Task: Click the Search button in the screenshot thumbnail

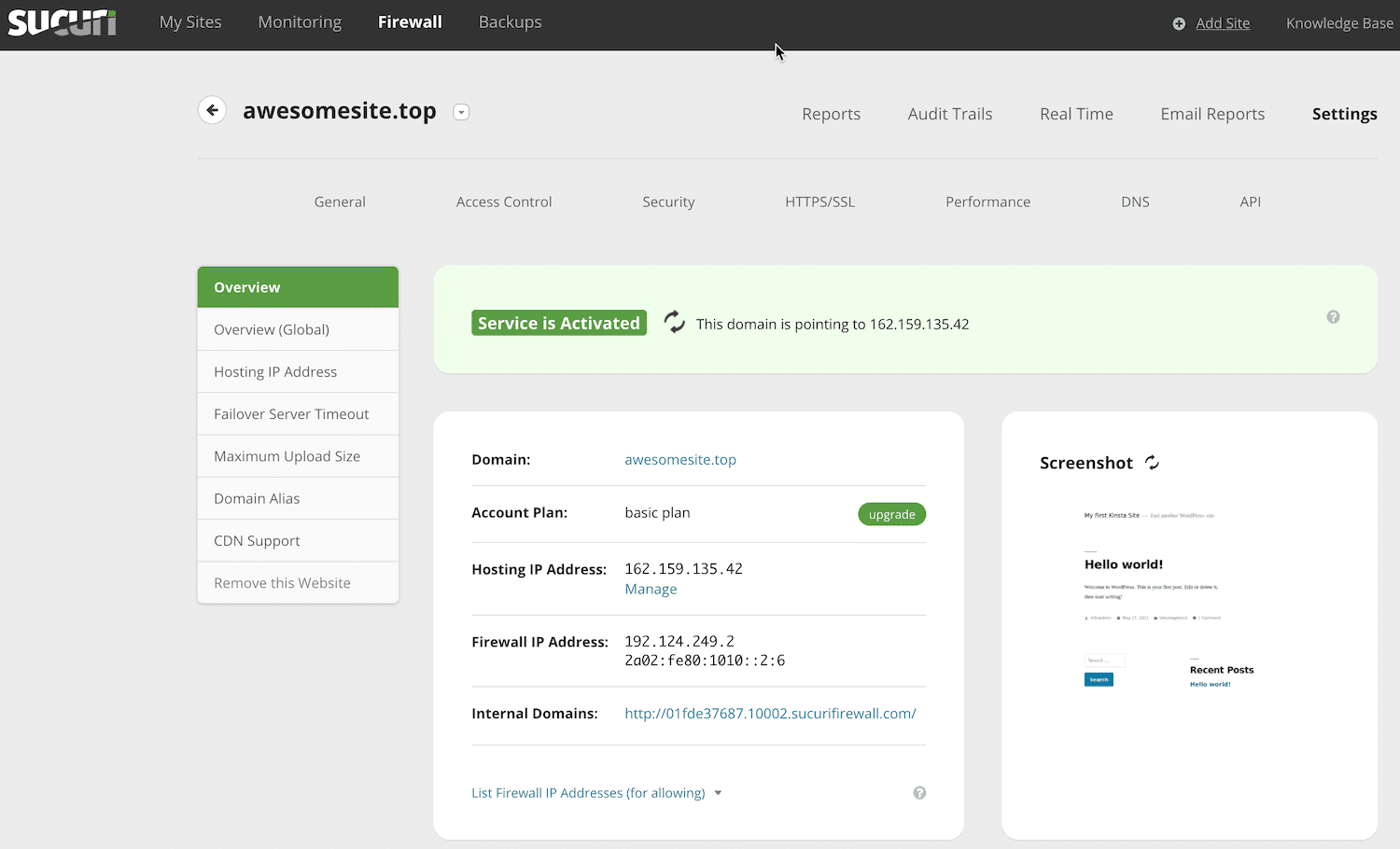Action: coord(1099,679)
